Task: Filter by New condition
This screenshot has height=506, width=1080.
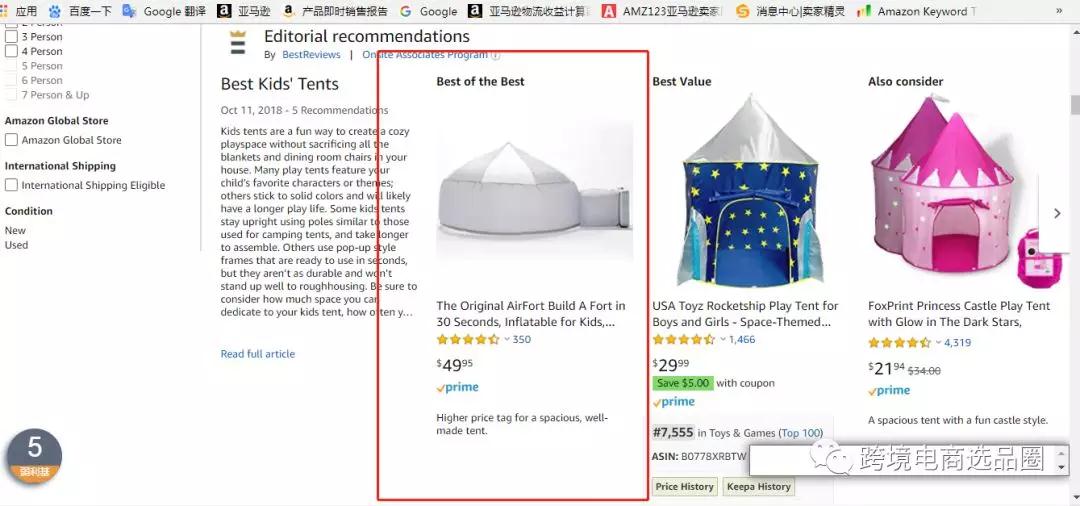Action: coord(15,231)
